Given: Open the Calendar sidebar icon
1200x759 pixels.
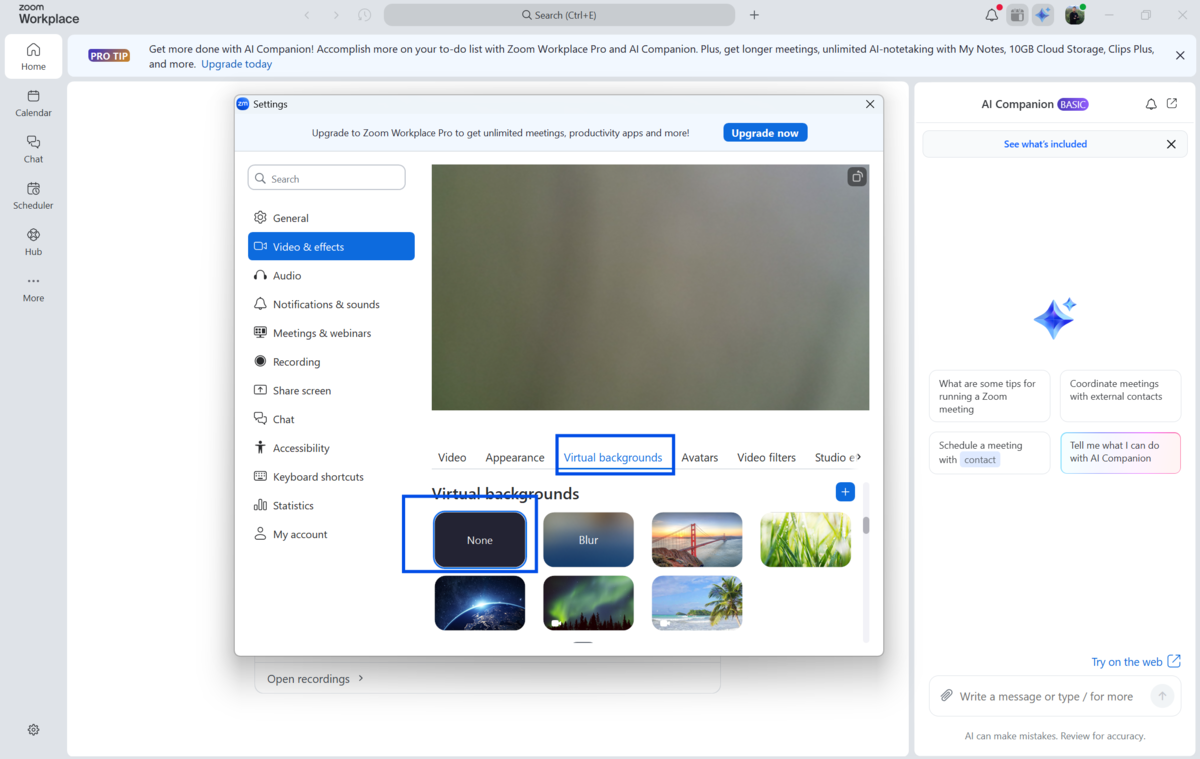Looking at the screenshot, I should (33, 103).
